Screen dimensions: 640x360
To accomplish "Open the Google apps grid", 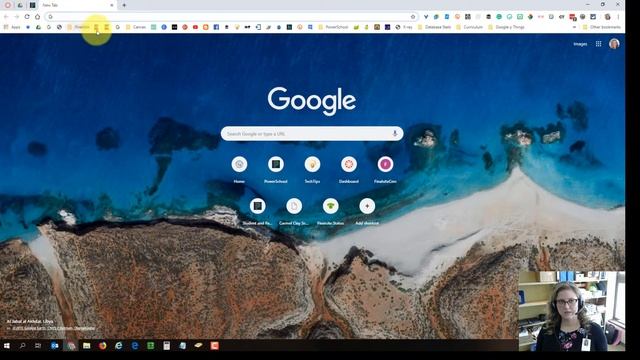I will [598, 44].
